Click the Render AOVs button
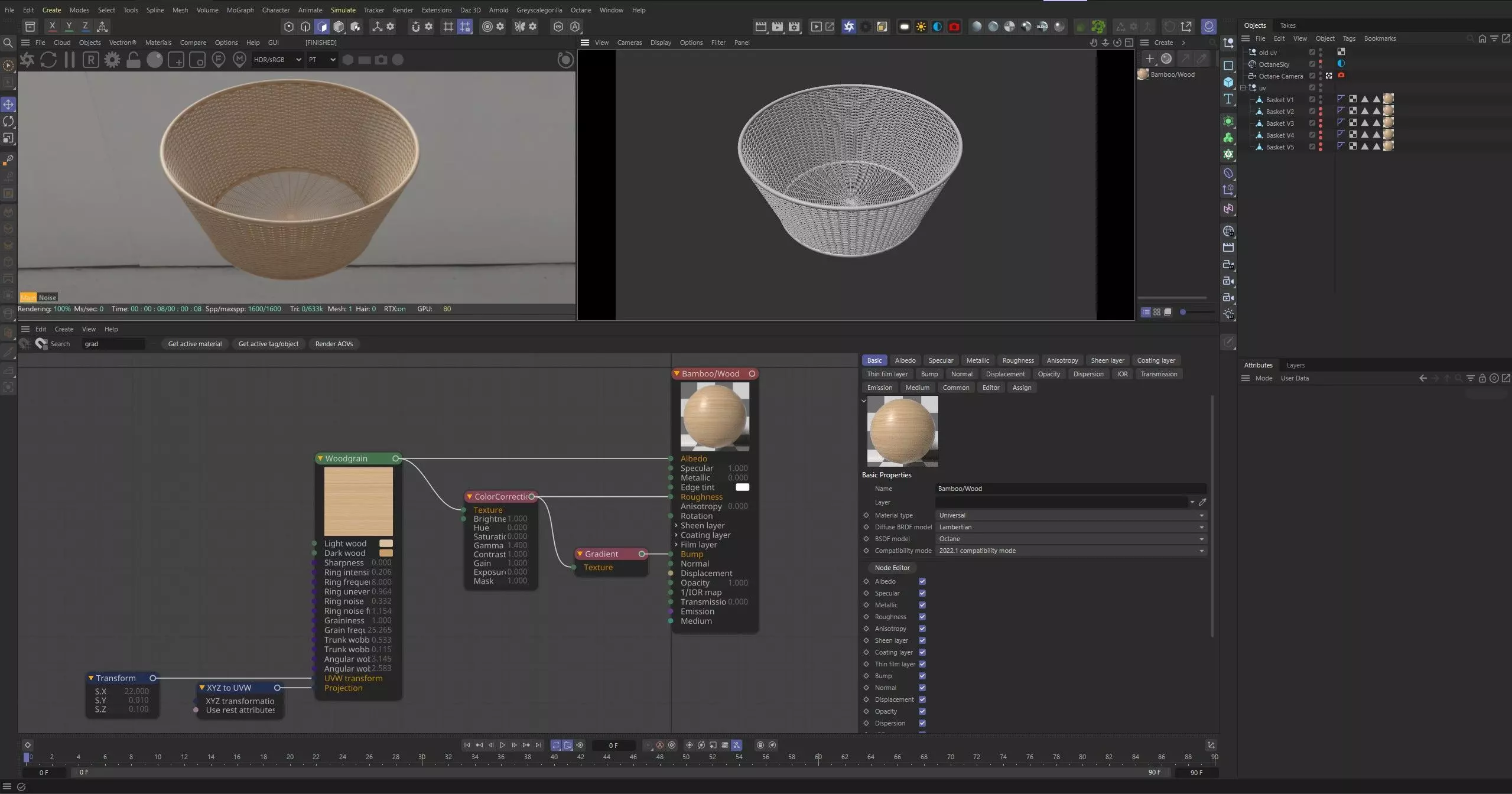The height and width of the screenshot is (794, 1512). tap(334, 344)
